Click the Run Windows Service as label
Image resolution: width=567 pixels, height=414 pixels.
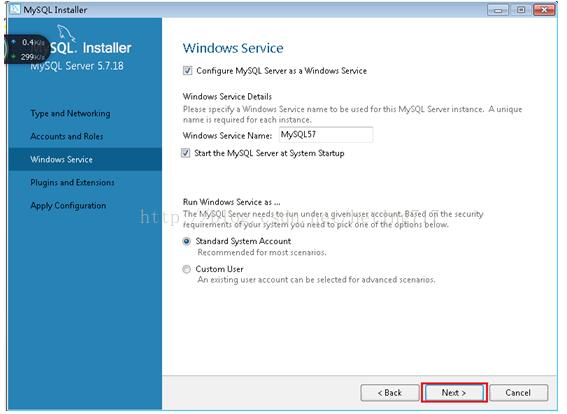[x=231, y=202]
